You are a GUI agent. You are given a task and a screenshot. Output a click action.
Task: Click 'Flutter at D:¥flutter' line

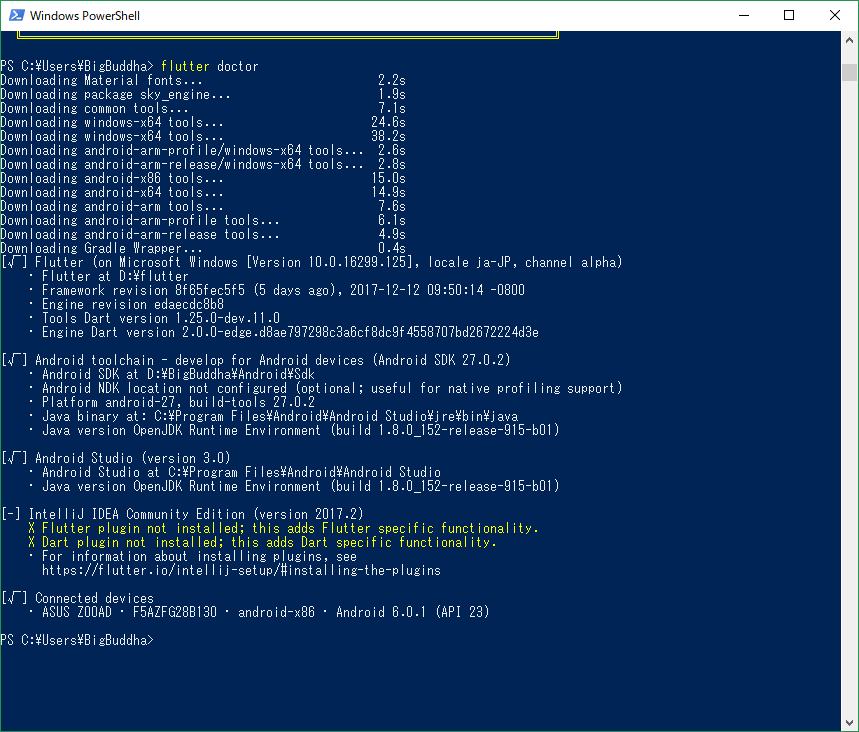(109, 276)
